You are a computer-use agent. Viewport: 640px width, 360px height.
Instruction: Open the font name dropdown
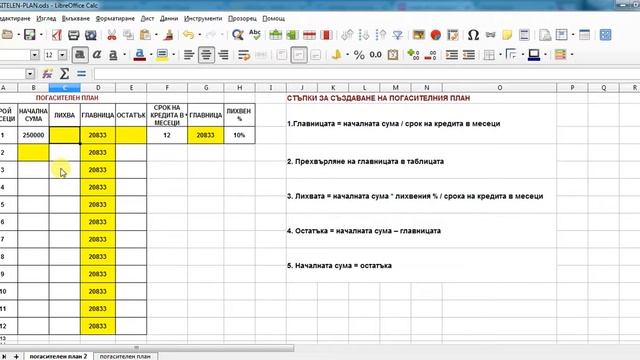pos(34,55)
